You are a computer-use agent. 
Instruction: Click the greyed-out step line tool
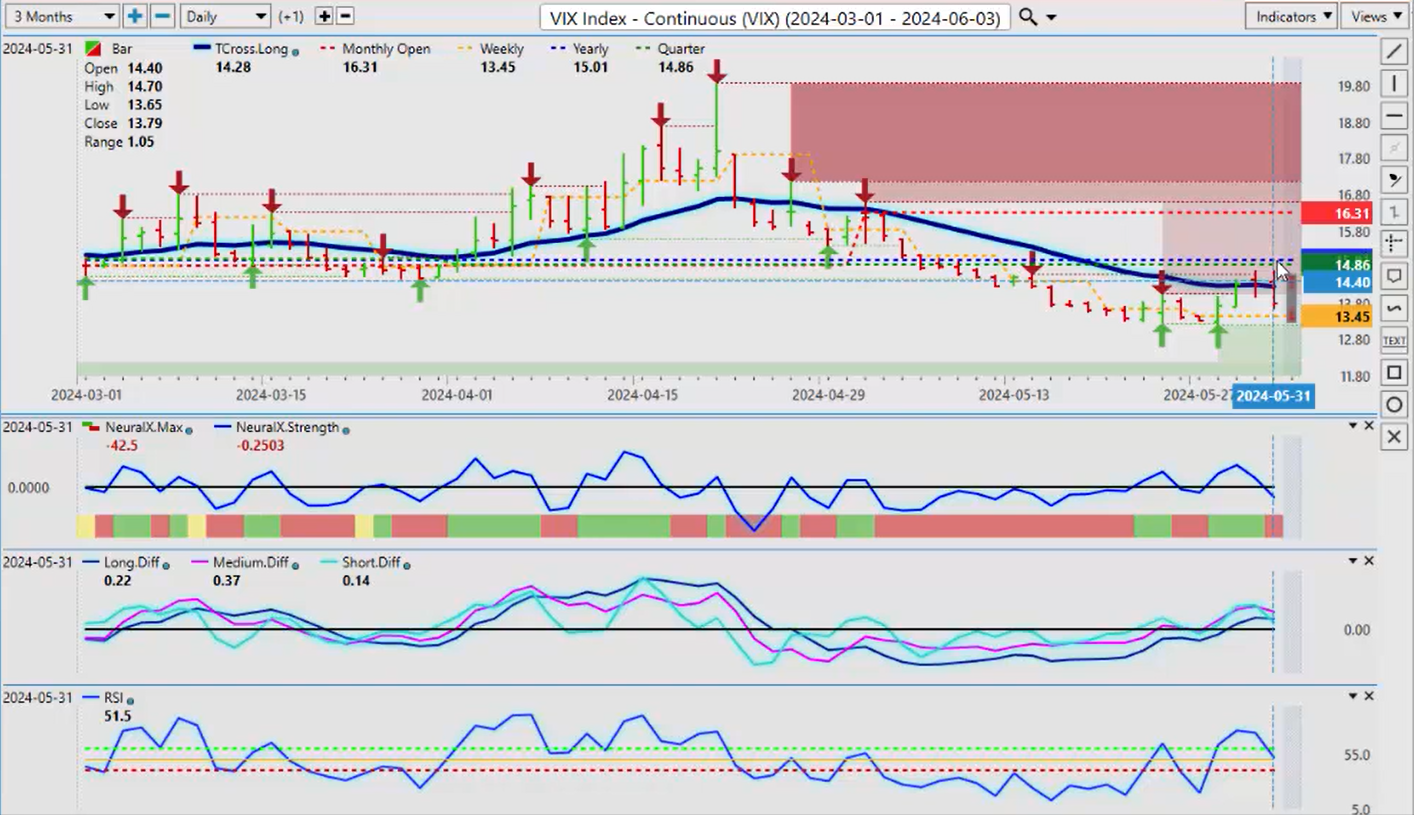[1394, 212]
